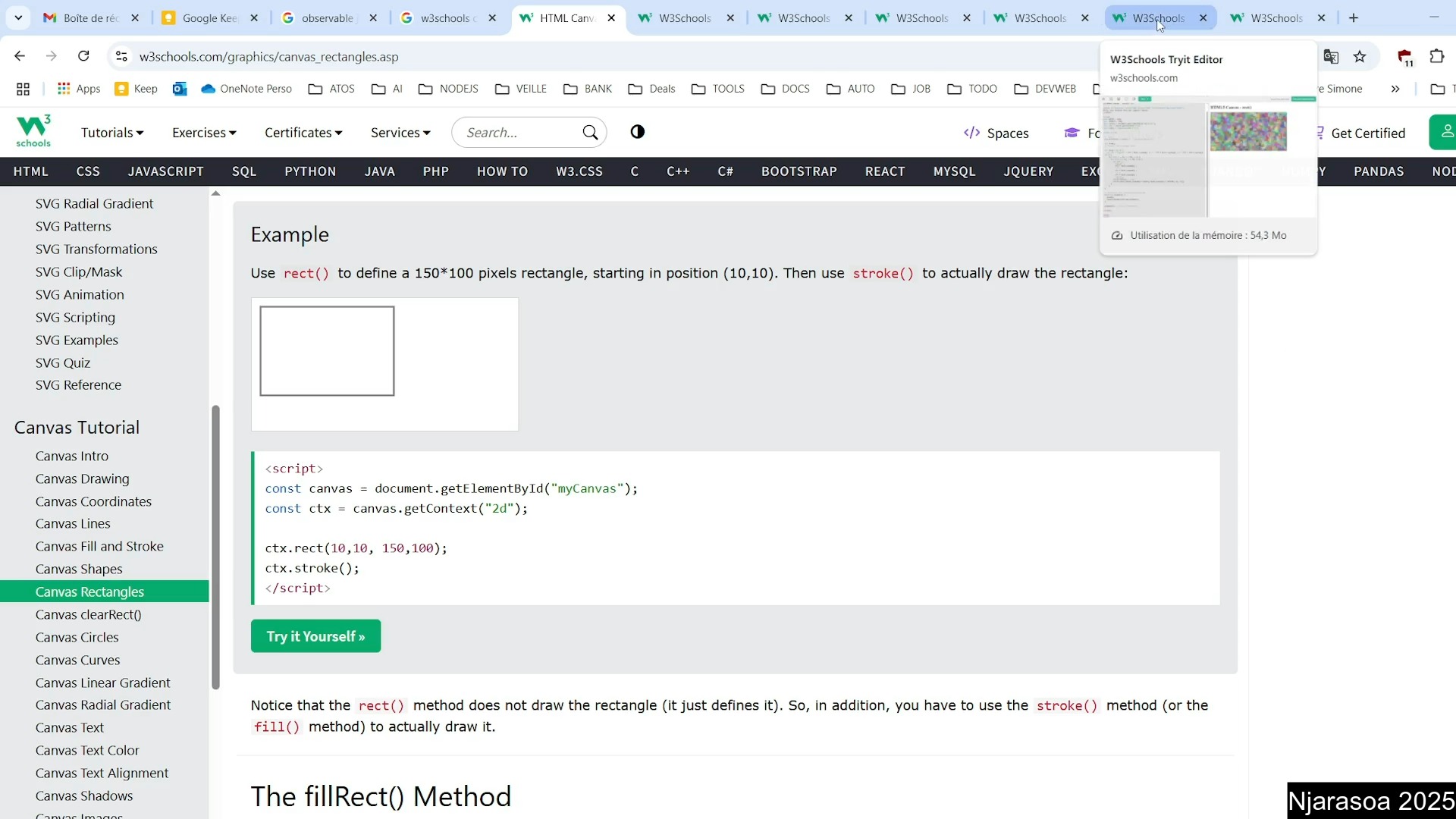Screen dimensions: 1456x819
Task: Open the Services dropdown menu
Action: click(x=400, y=133)
